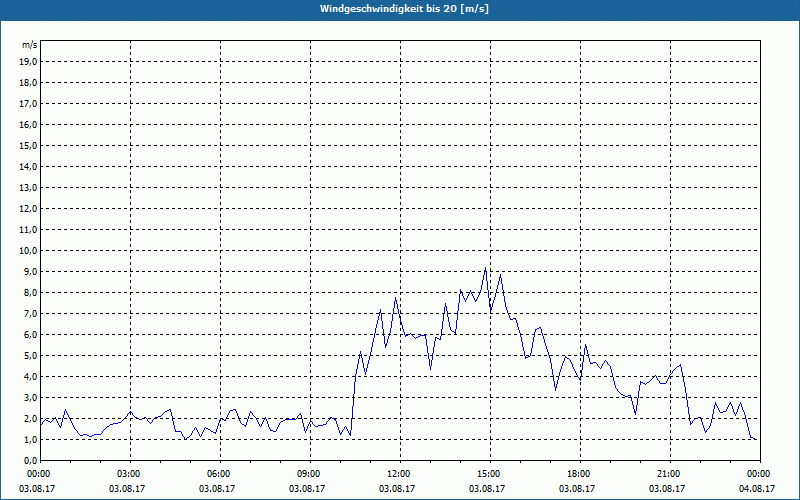The image size is (800, 500).
Task: Click the 11,0 y-axis label
Action: [x=29, y=230]
